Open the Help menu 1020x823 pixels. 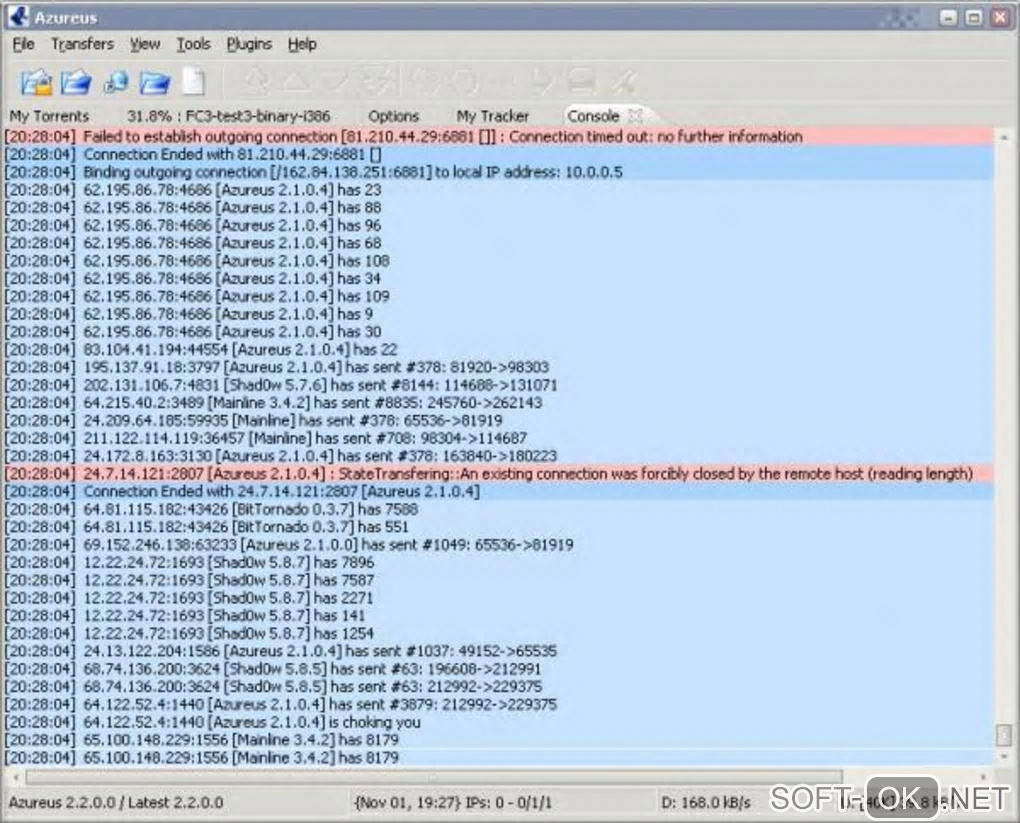[x=302, y=44]
